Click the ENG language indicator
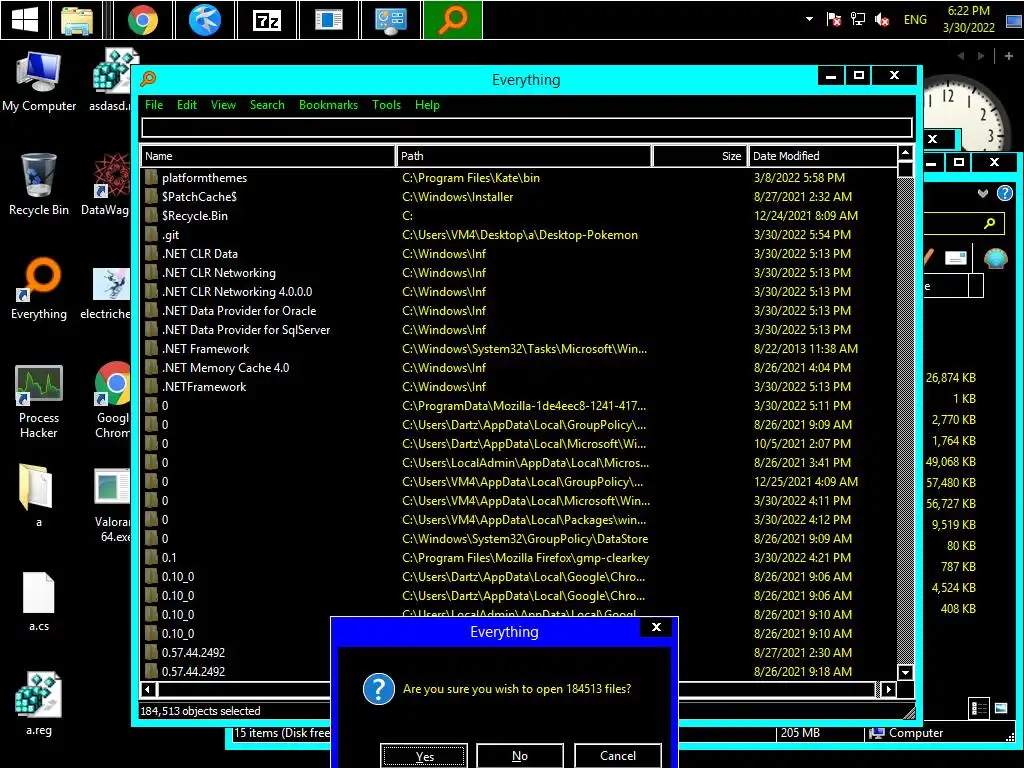This screenshot has width=1024, height=768. point(915,20)
